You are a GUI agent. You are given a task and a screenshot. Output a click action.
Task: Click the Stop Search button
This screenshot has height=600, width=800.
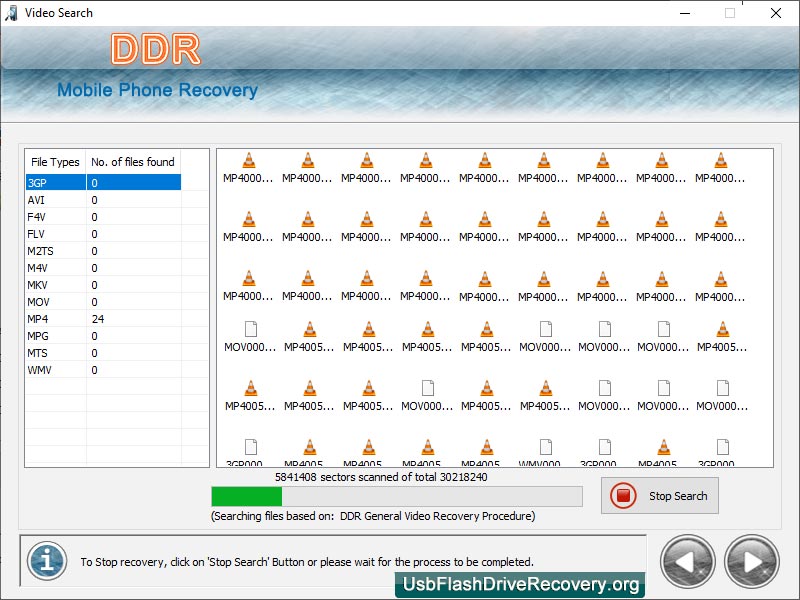tap(659, 495)
